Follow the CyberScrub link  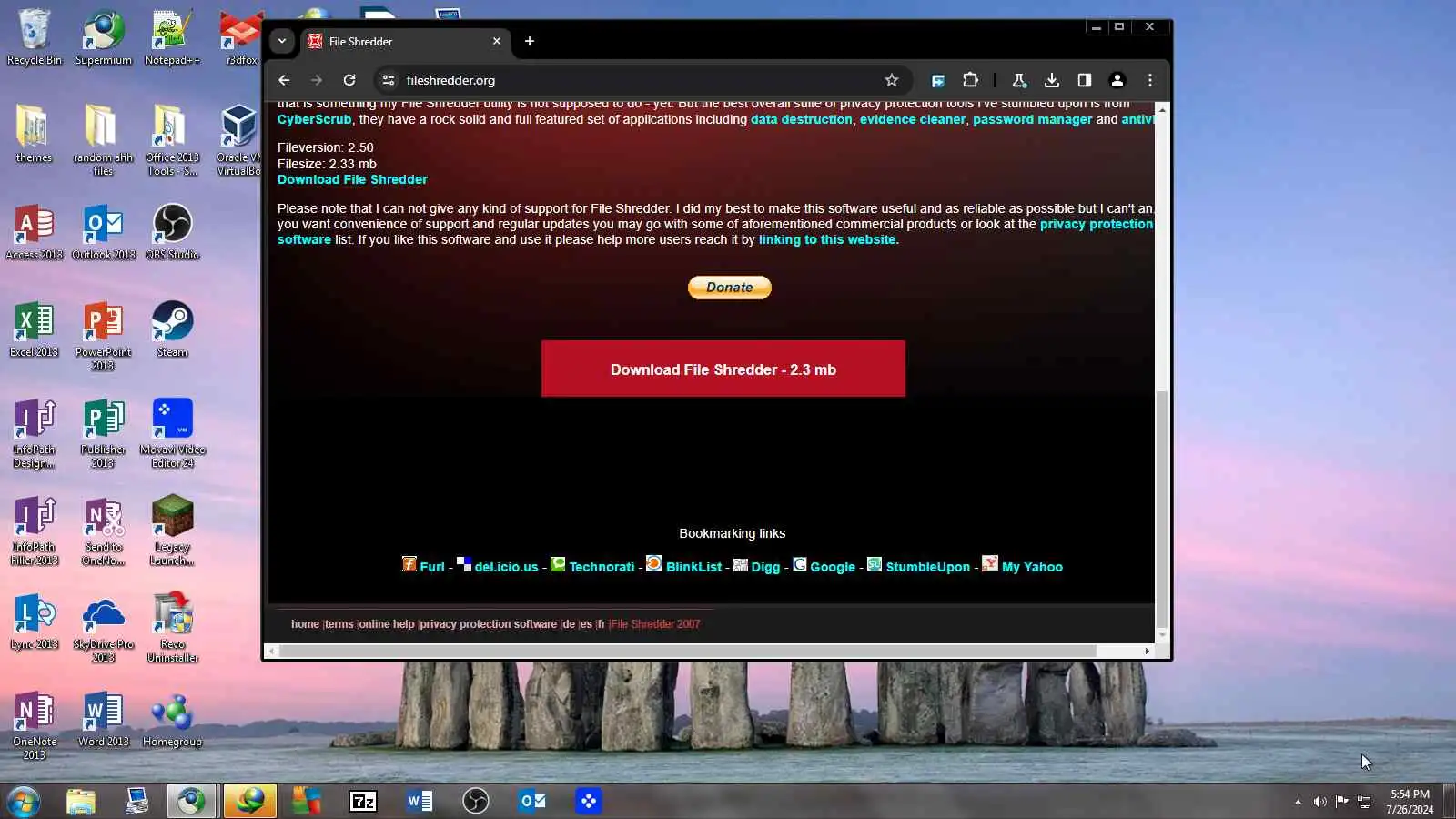point(314,120)
